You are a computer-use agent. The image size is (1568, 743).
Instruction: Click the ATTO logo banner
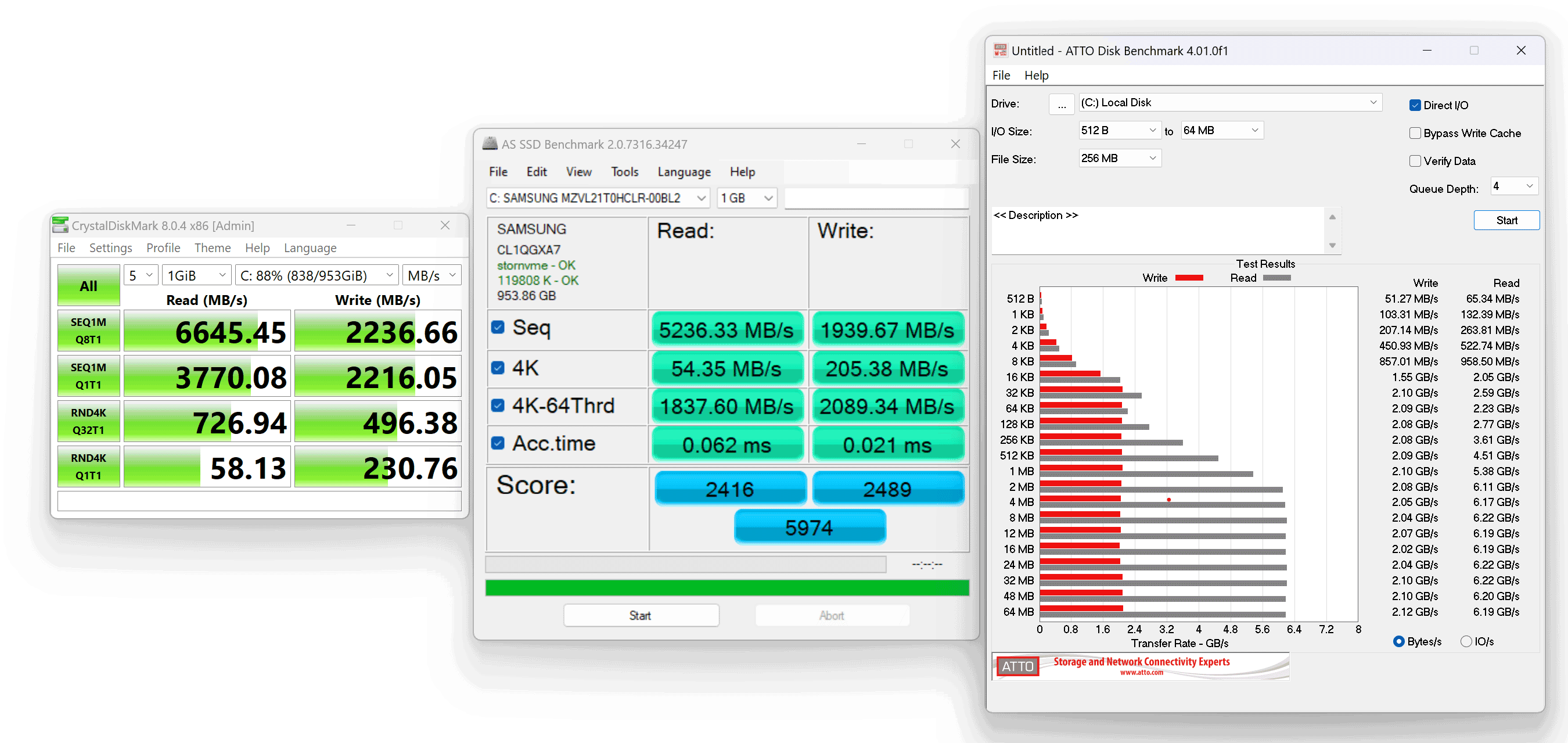[x=1139, y=666]
